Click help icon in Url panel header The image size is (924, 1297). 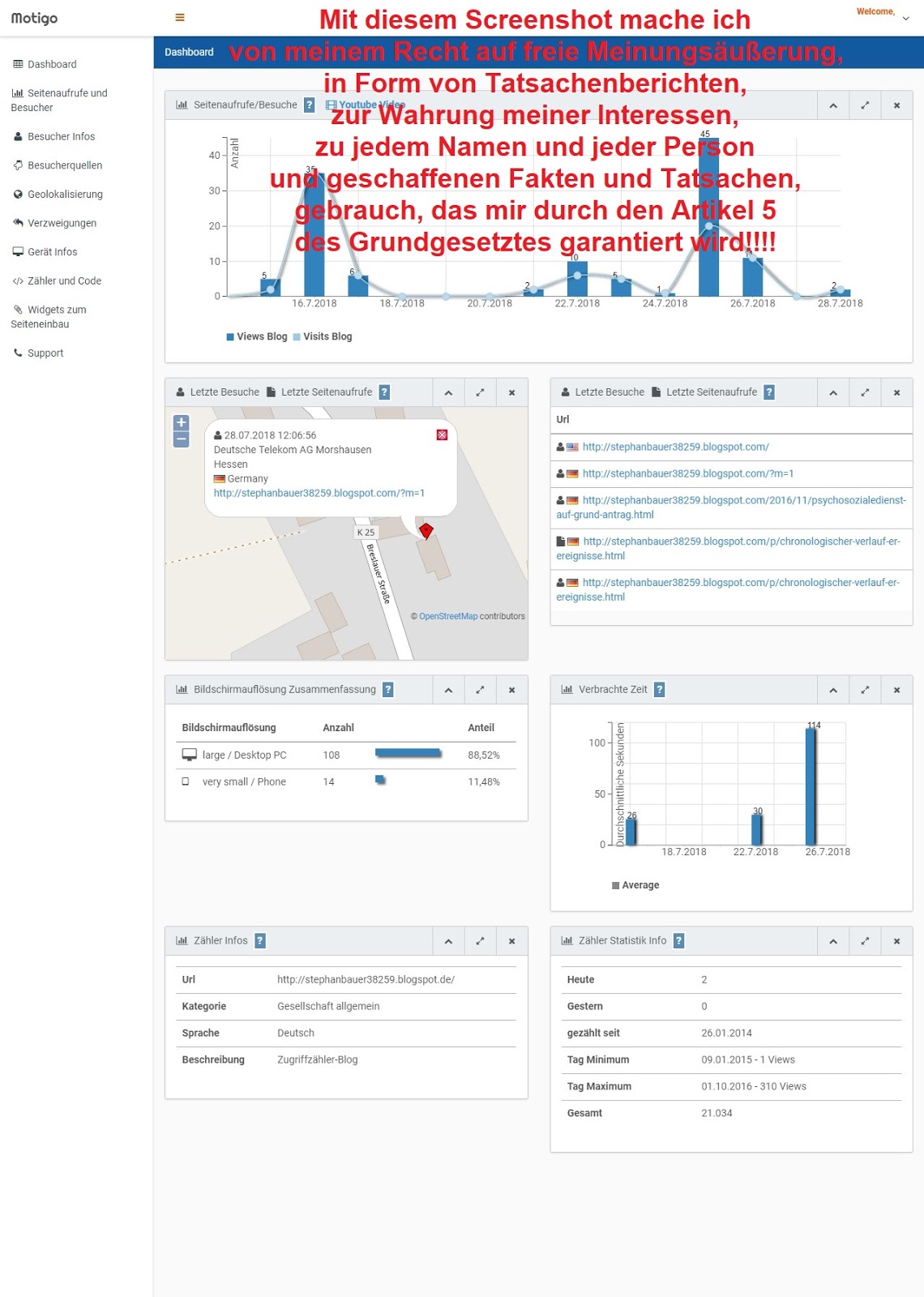[x=769, y=392]
